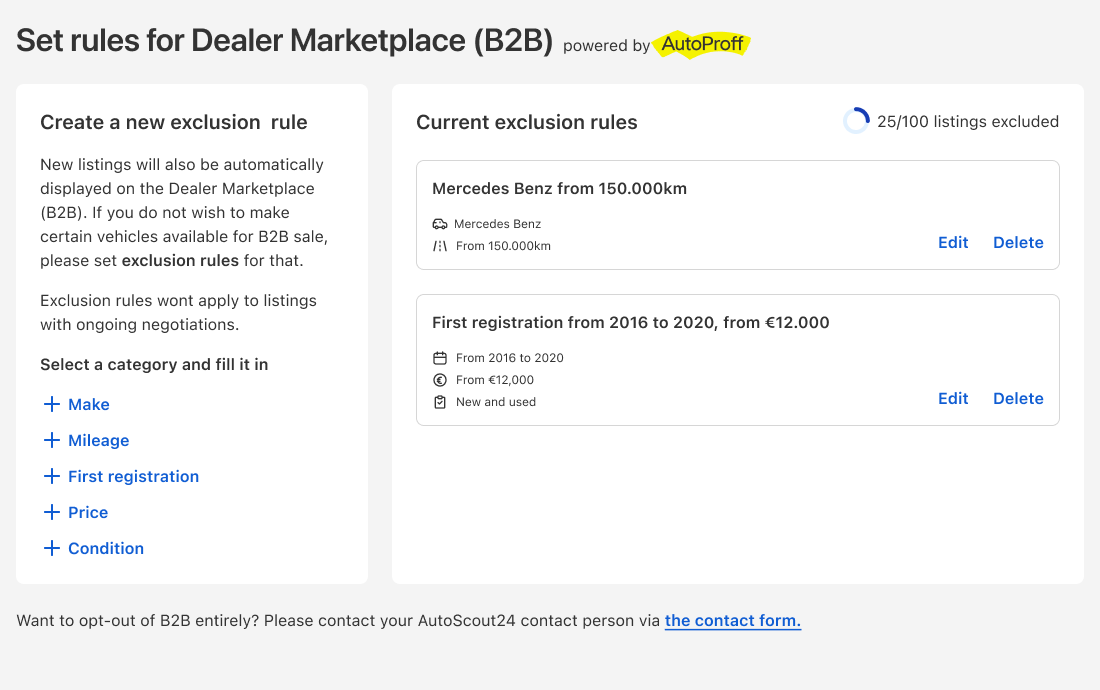The image size is (1100, 690).
Task: Click the 'First registration from 2016 to 2020, from €12.000' title
Action: [631, 323]
